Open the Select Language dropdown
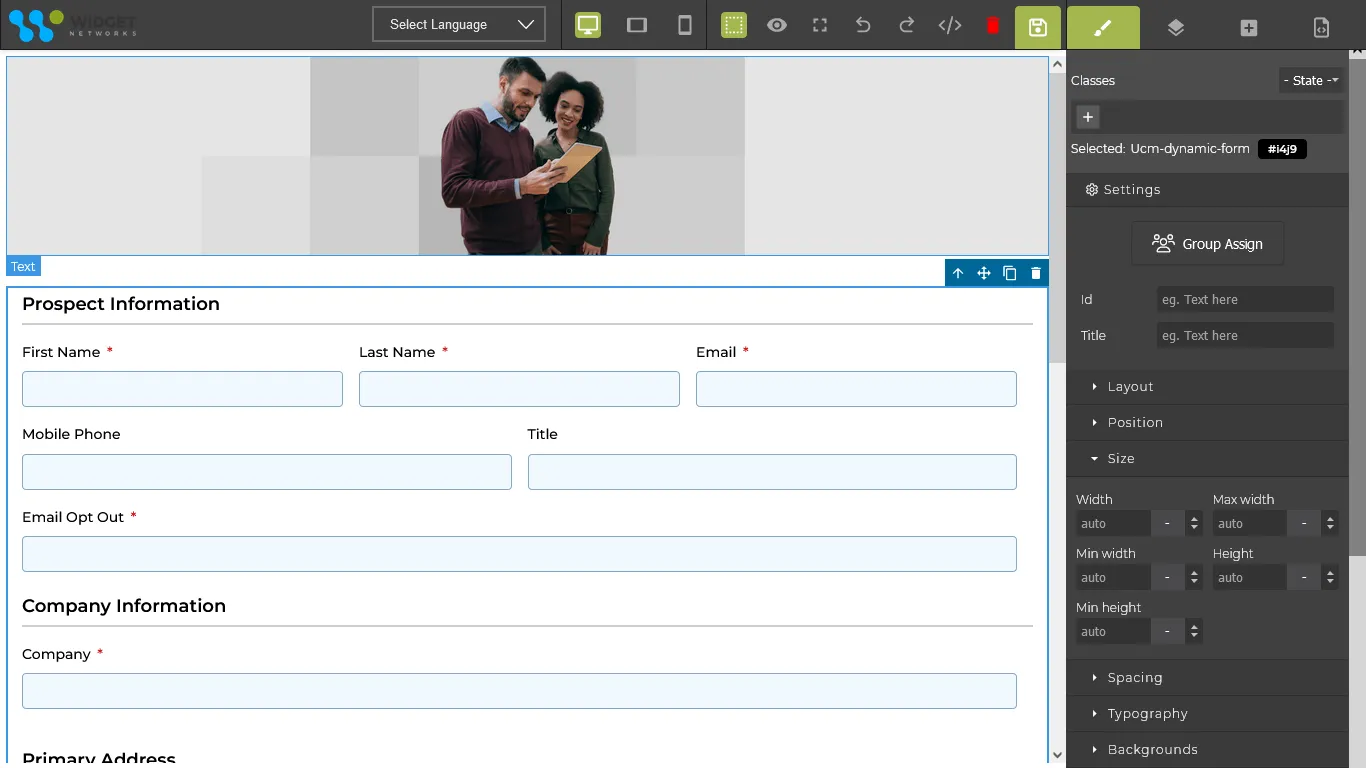The image size is (1366, 768). 459,25
